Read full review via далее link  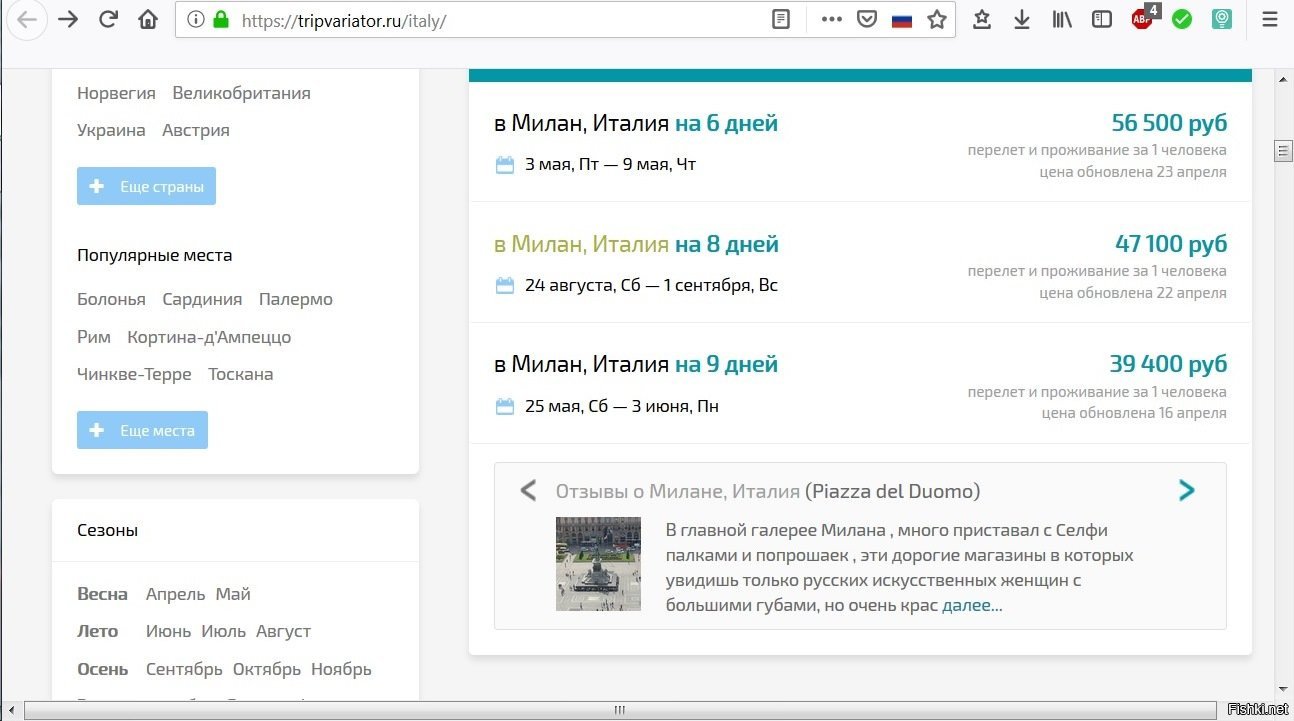(x=972, y=605)
